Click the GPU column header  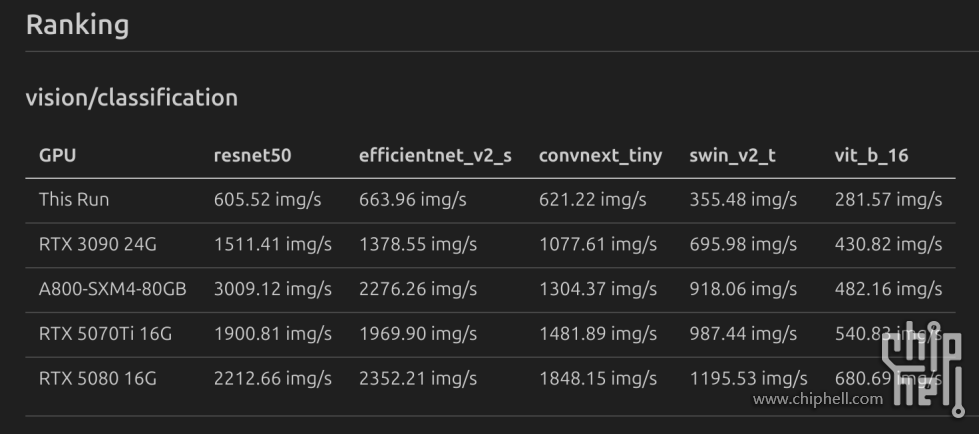57,156
